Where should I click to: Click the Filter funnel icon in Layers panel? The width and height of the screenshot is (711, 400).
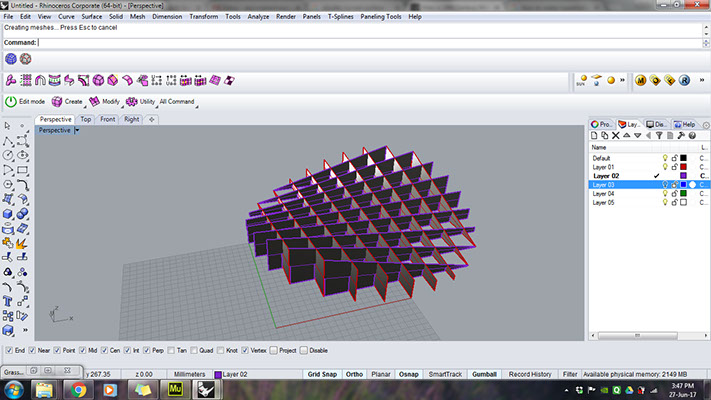[659, 136]
